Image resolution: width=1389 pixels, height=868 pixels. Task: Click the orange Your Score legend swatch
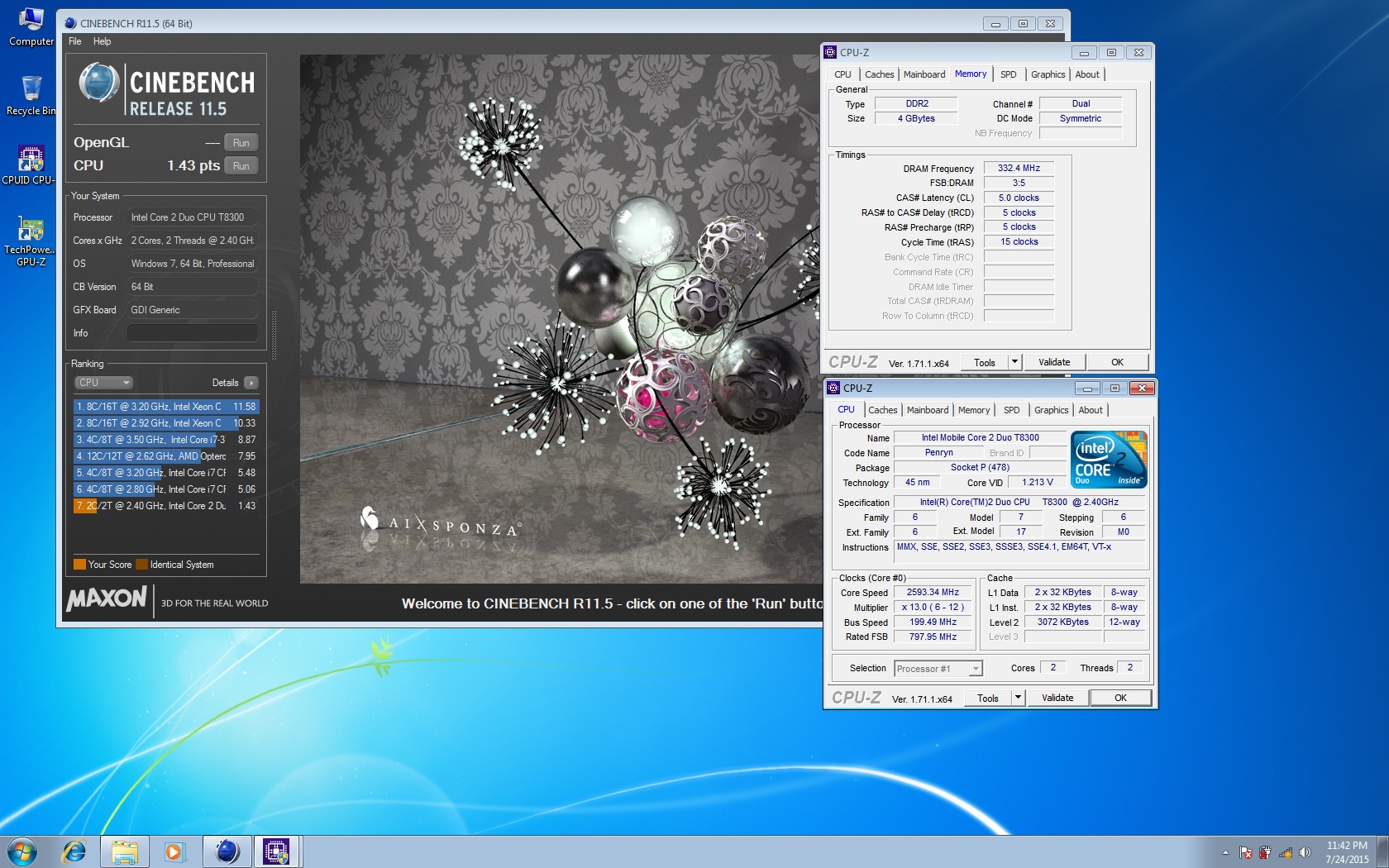point(79,565)
